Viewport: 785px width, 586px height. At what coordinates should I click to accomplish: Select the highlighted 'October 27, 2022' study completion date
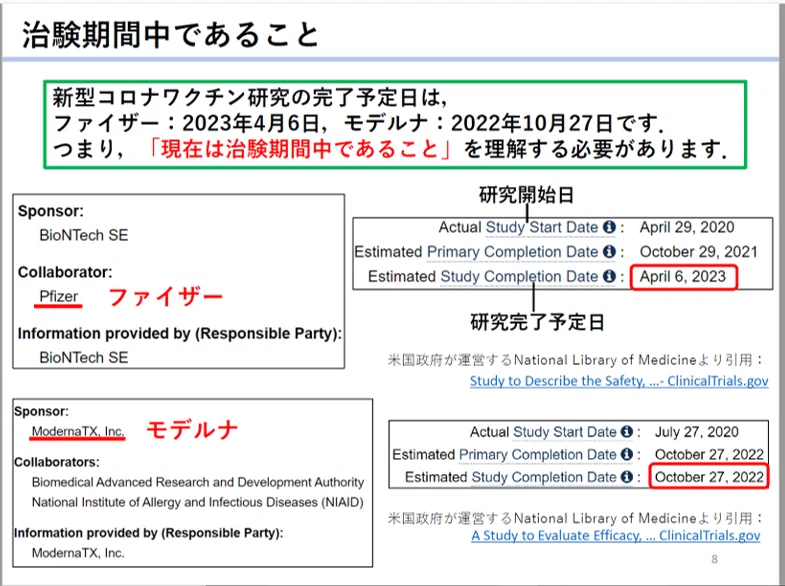[x=709, y=477]
